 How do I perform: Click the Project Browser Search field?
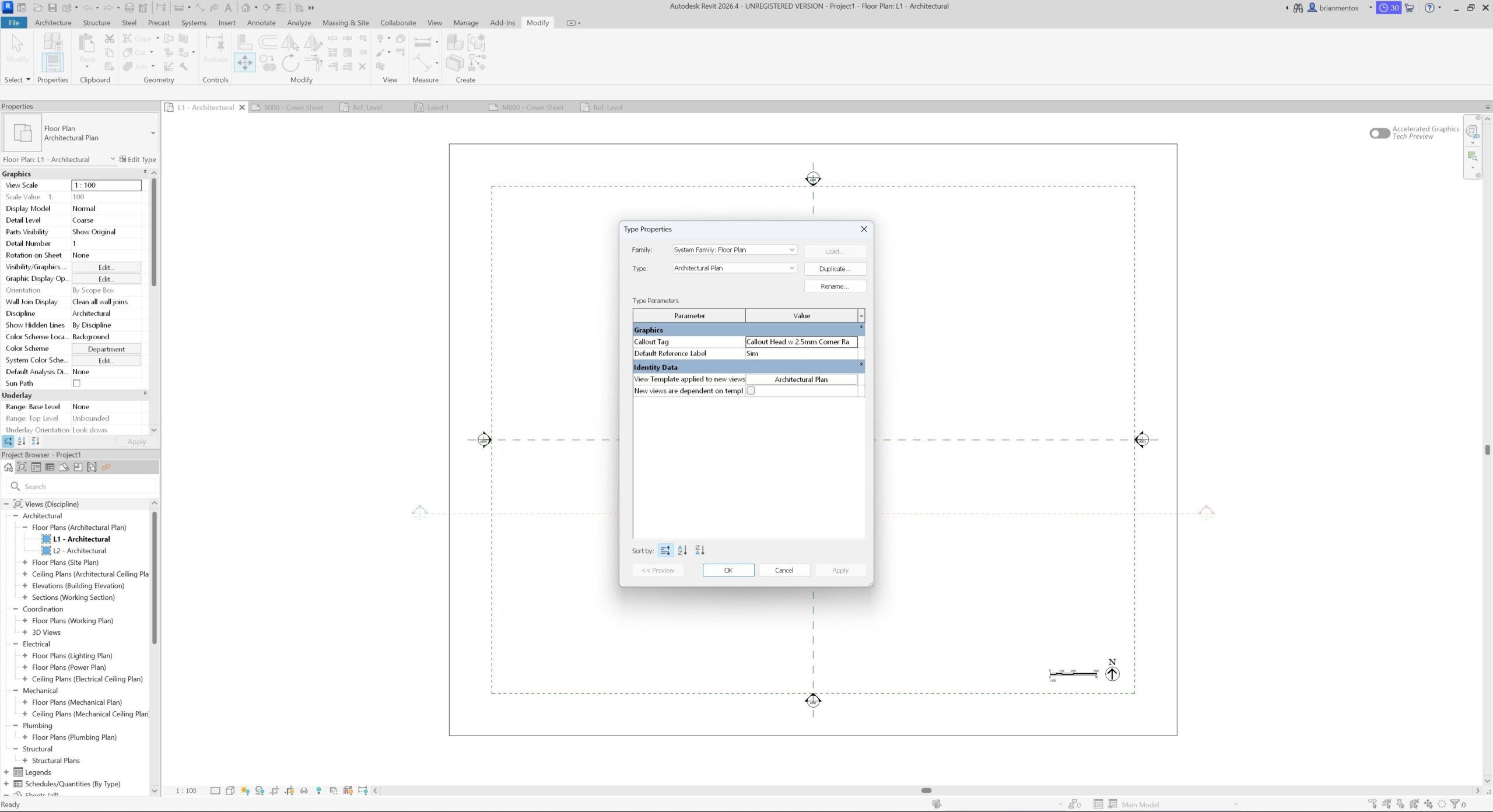pyautogui.click(x=81, y=486)
